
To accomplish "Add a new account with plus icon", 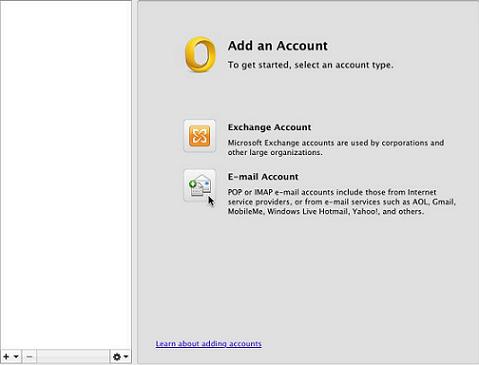I will click(6, 357).
